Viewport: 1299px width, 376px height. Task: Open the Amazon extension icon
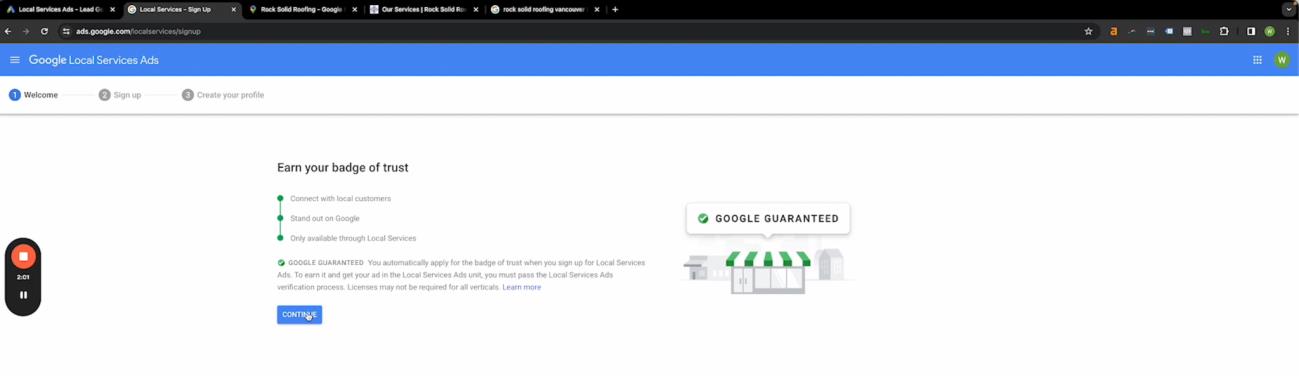(x=1113, y=31)
